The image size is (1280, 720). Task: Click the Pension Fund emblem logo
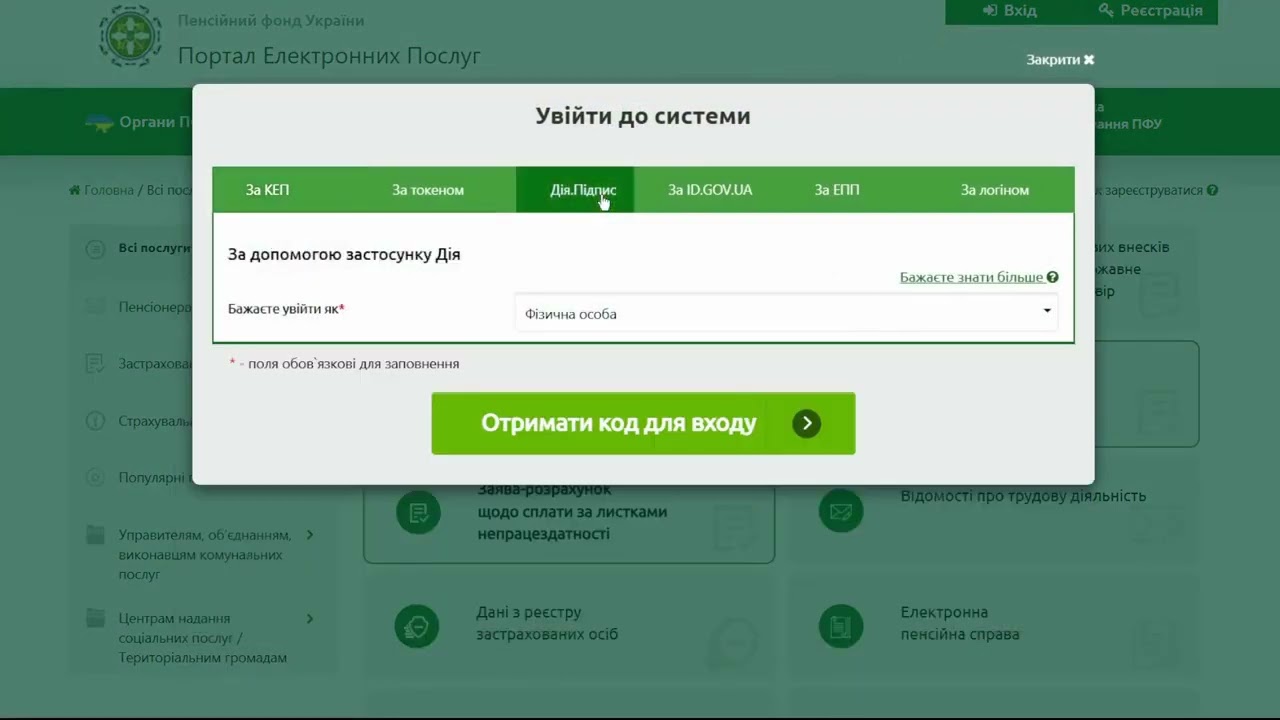130,35
